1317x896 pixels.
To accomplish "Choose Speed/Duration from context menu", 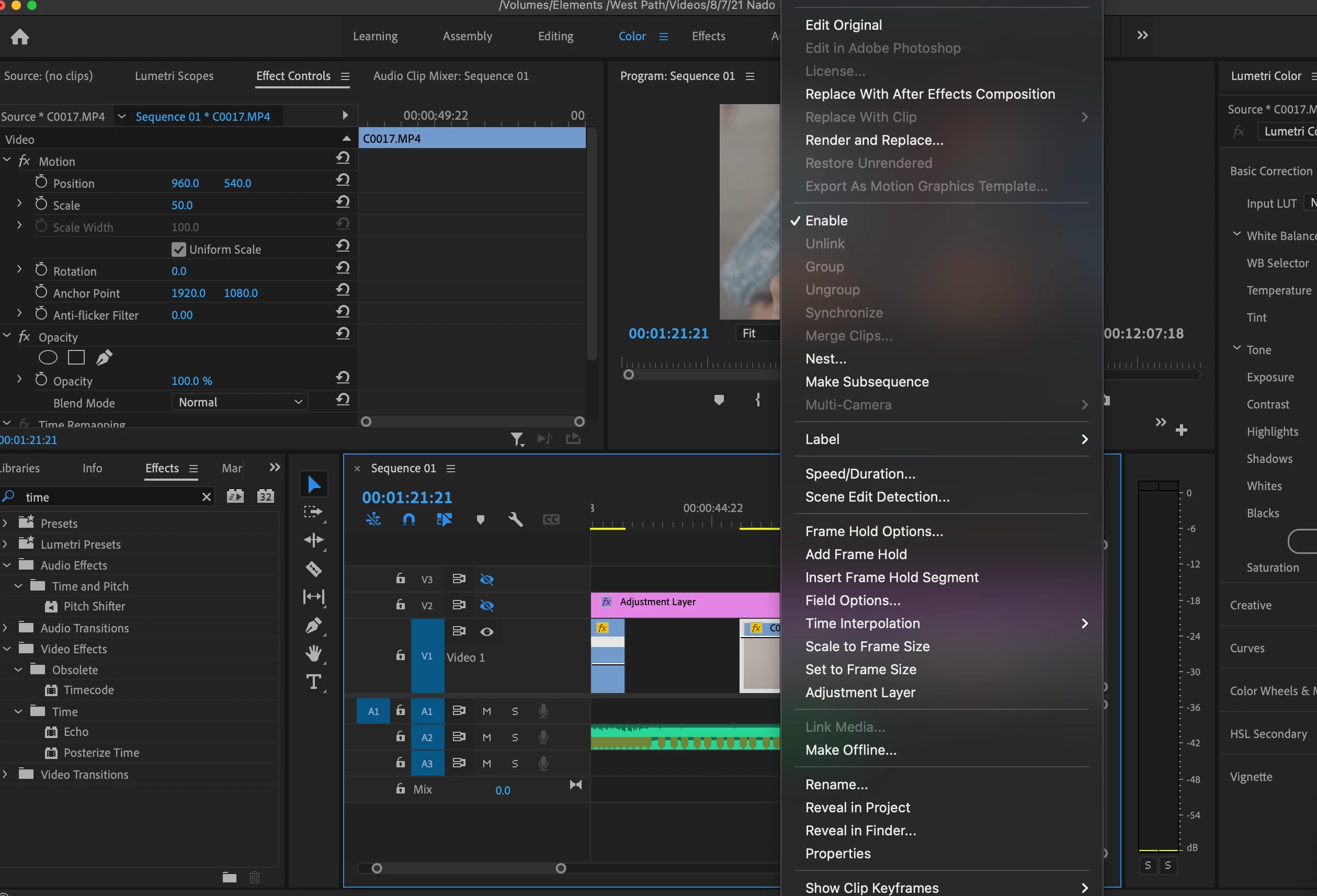I will 860,474.
